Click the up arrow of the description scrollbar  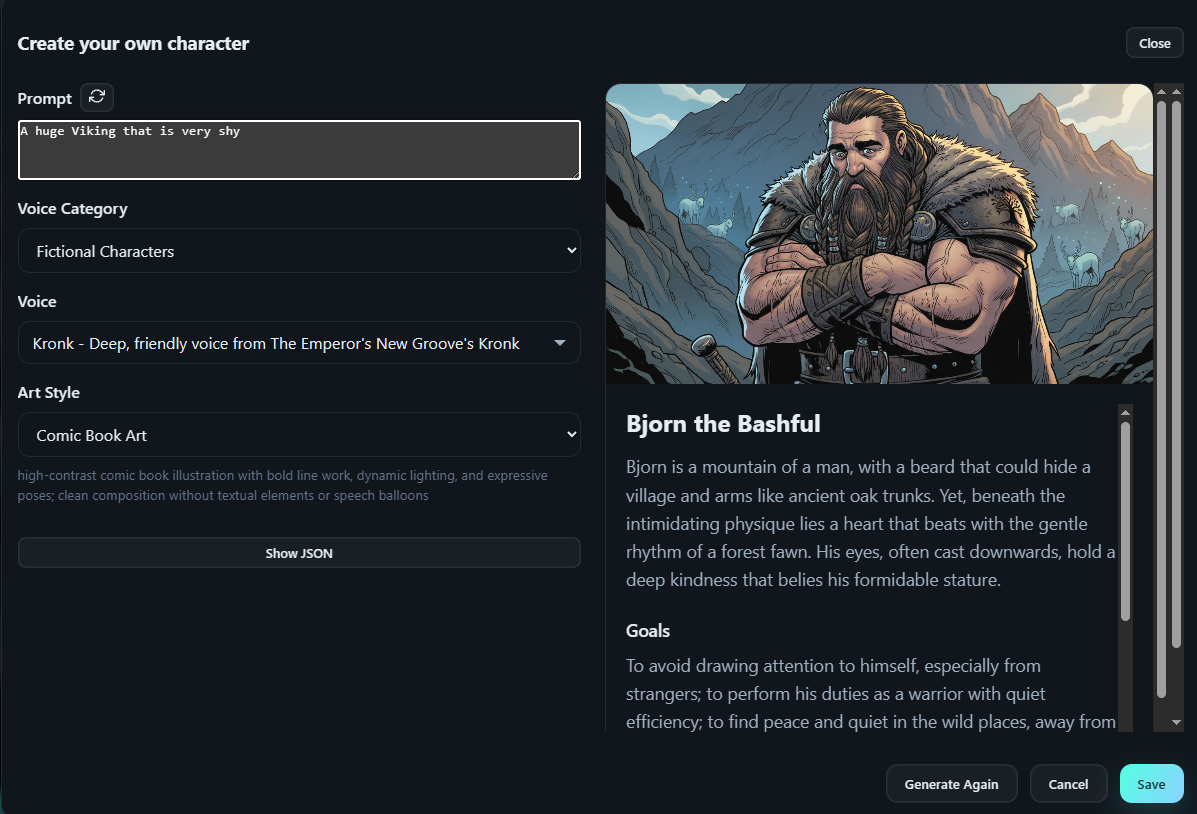[x=1125, y=412]
